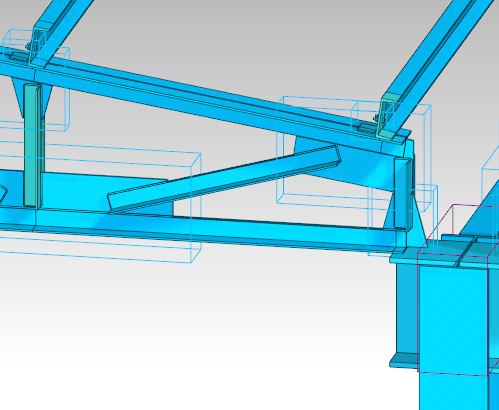Pick the short vertical post beside the column
Viewport: 499px width, 410px height.
(x=403, y=193)
